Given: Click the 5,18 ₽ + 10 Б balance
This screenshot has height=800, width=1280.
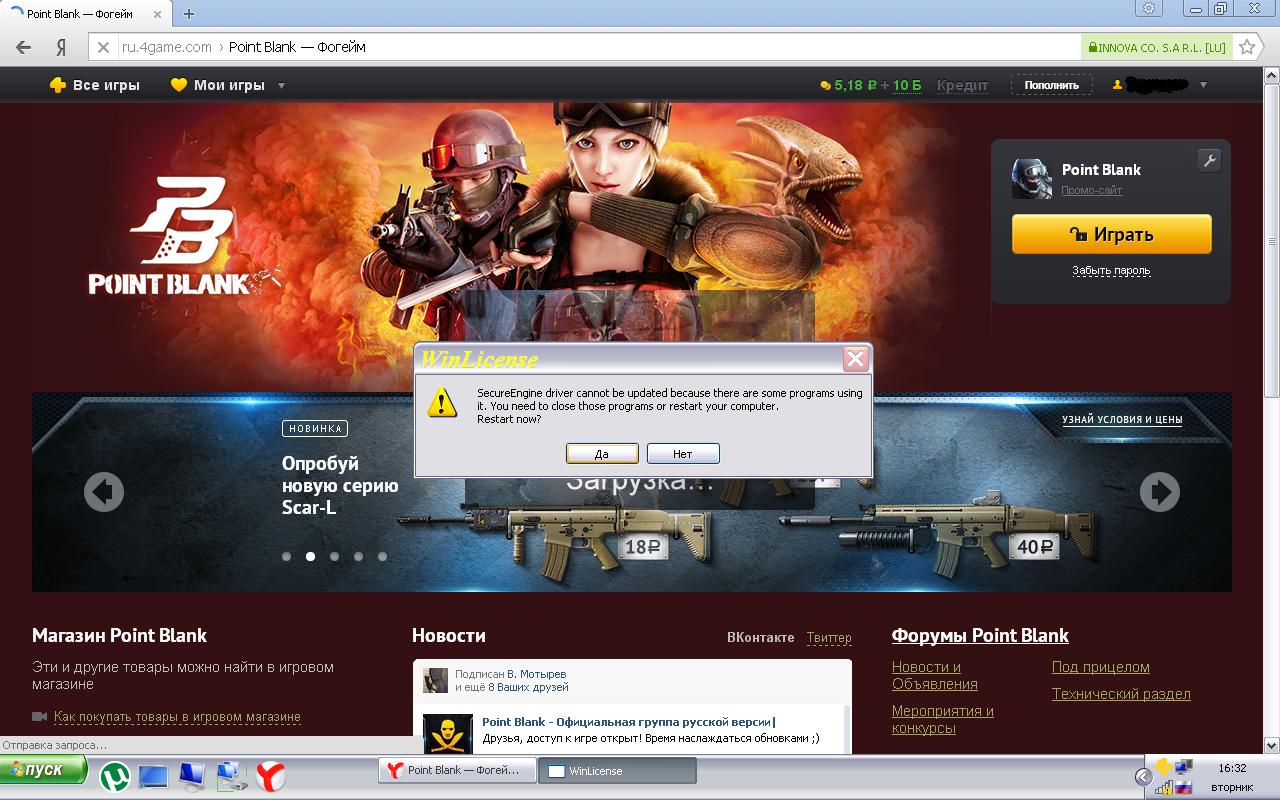Looking at the screenshot, I should pos(871,85).
